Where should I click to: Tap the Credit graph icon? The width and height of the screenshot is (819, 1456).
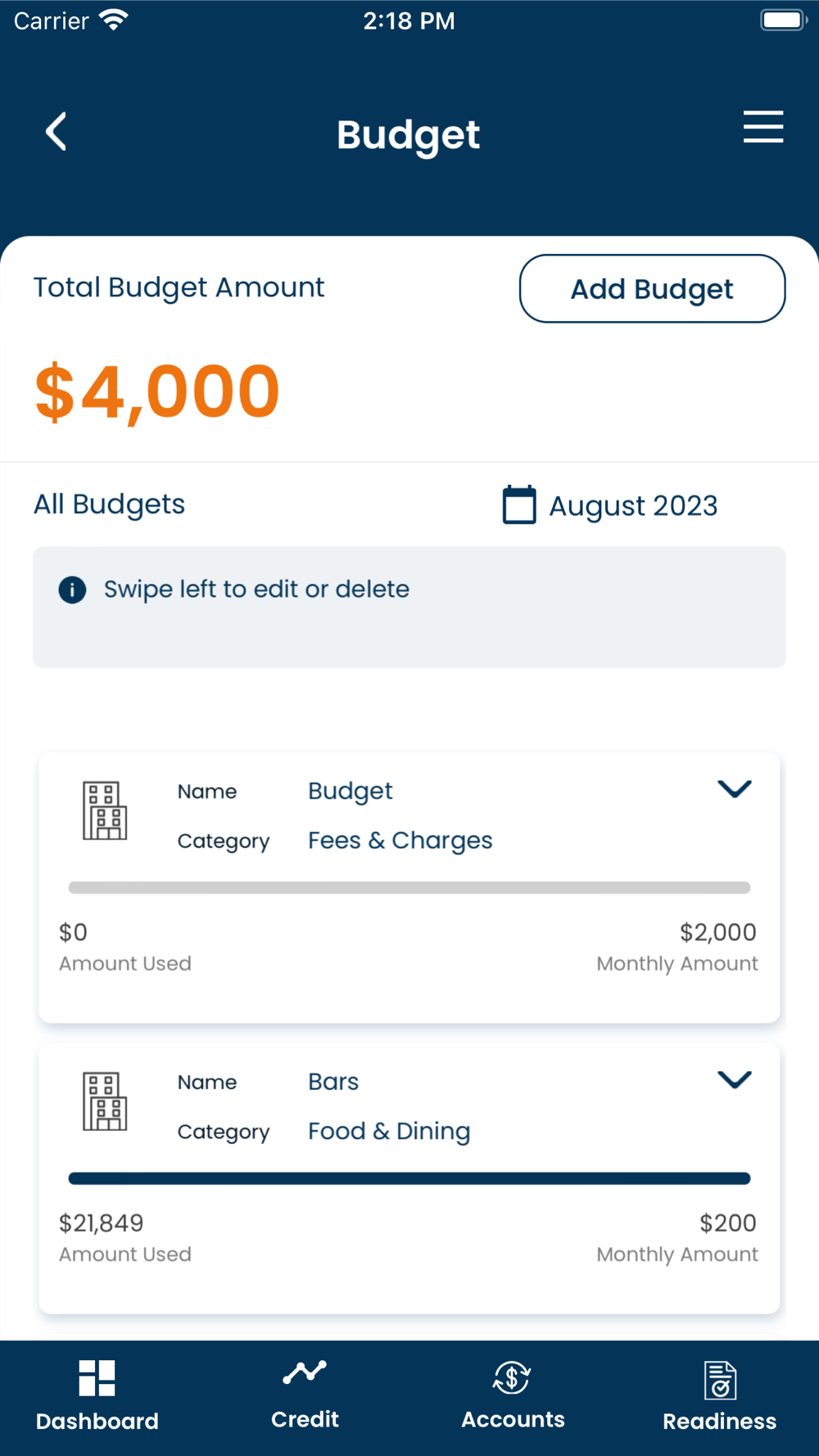coord(305,1372)
